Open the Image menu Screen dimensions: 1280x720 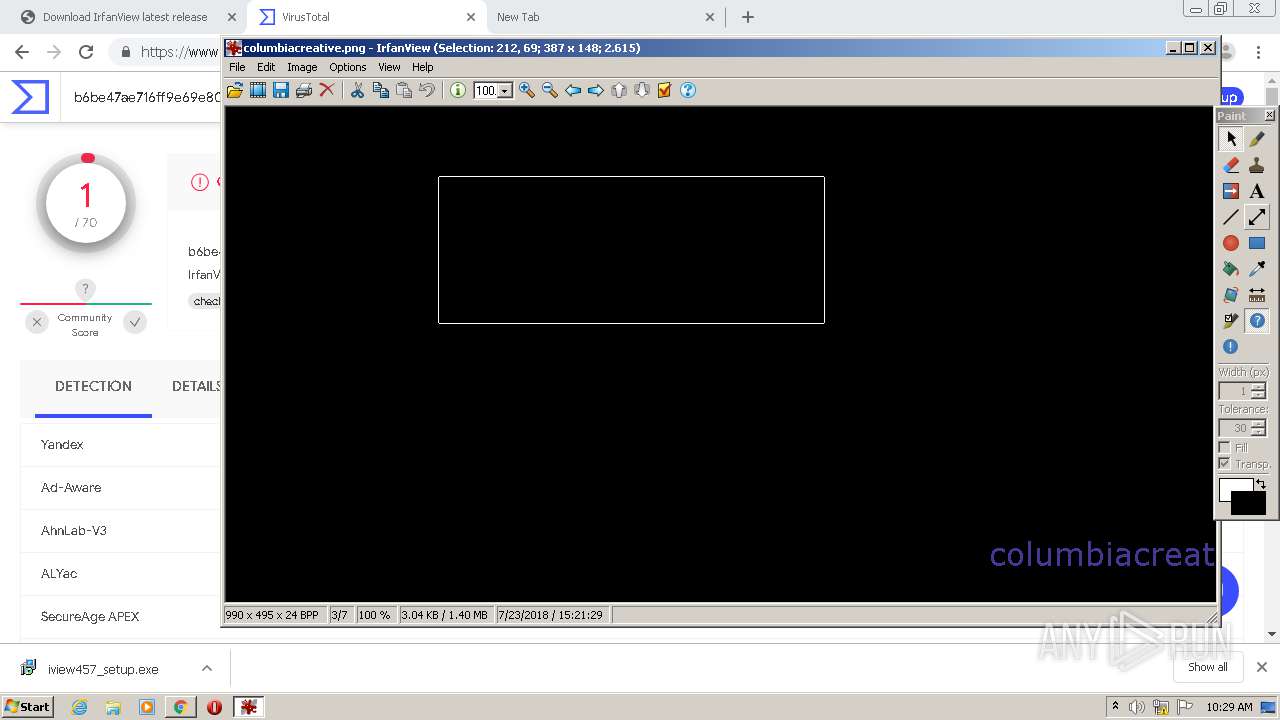pos(302,67)
